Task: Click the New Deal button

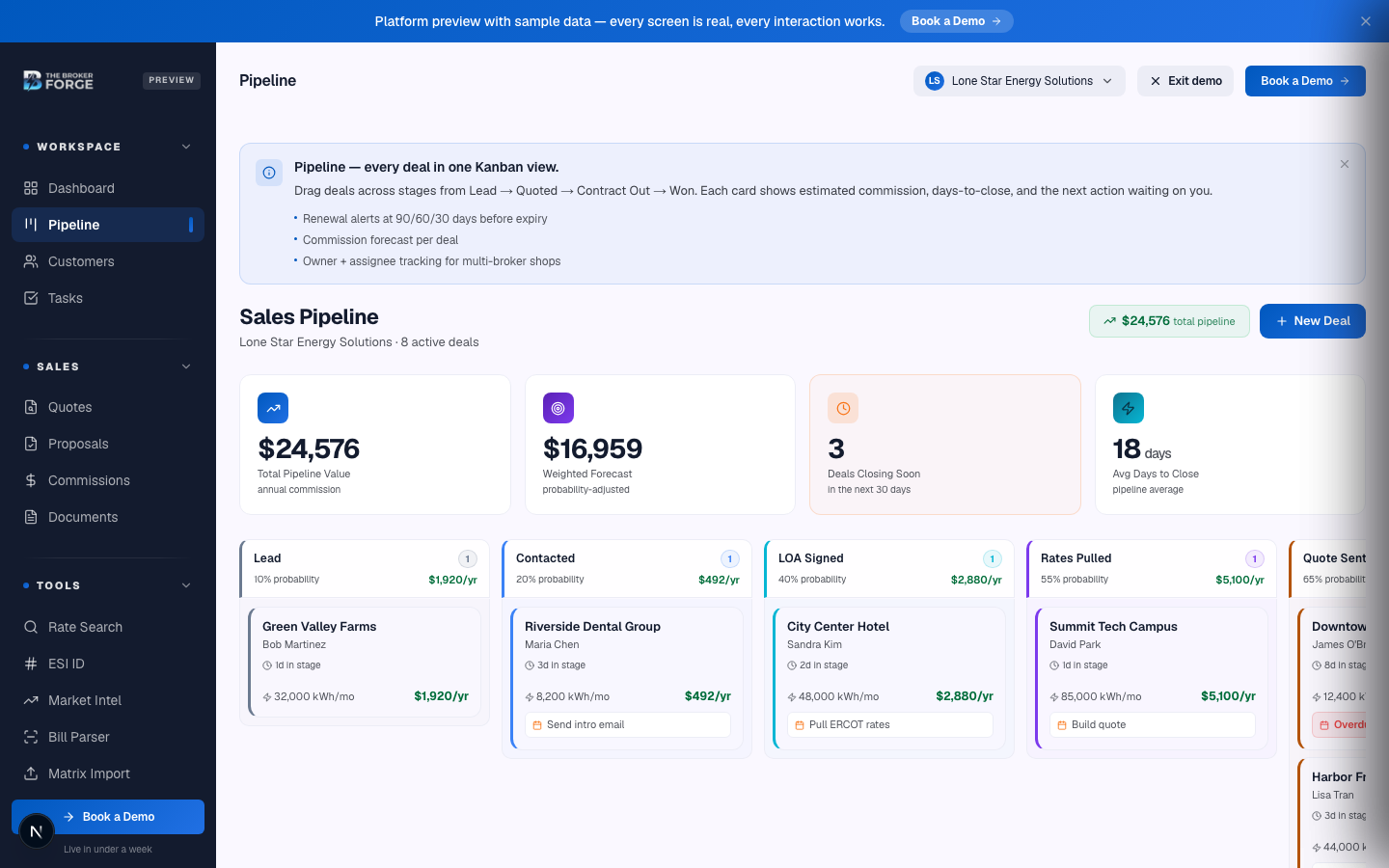Action: coord(1313,321)
